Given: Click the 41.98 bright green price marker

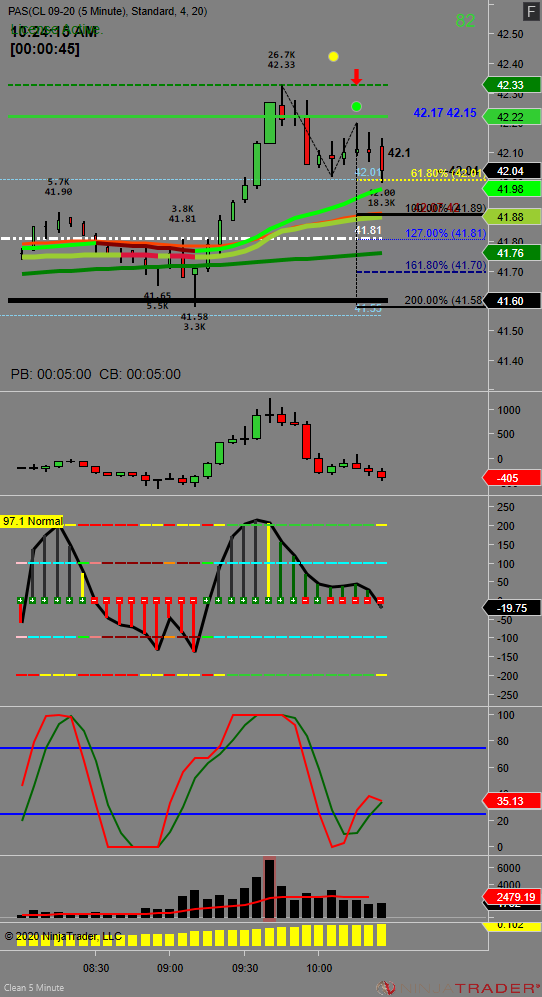Looking at the screenshot, I should tap(513, 189).
